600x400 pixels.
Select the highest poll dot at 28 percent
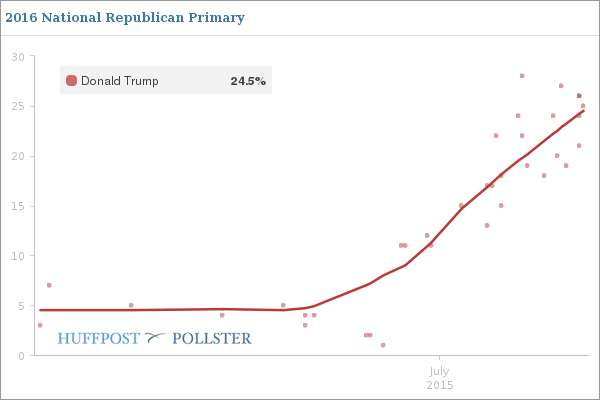(522, 76)
